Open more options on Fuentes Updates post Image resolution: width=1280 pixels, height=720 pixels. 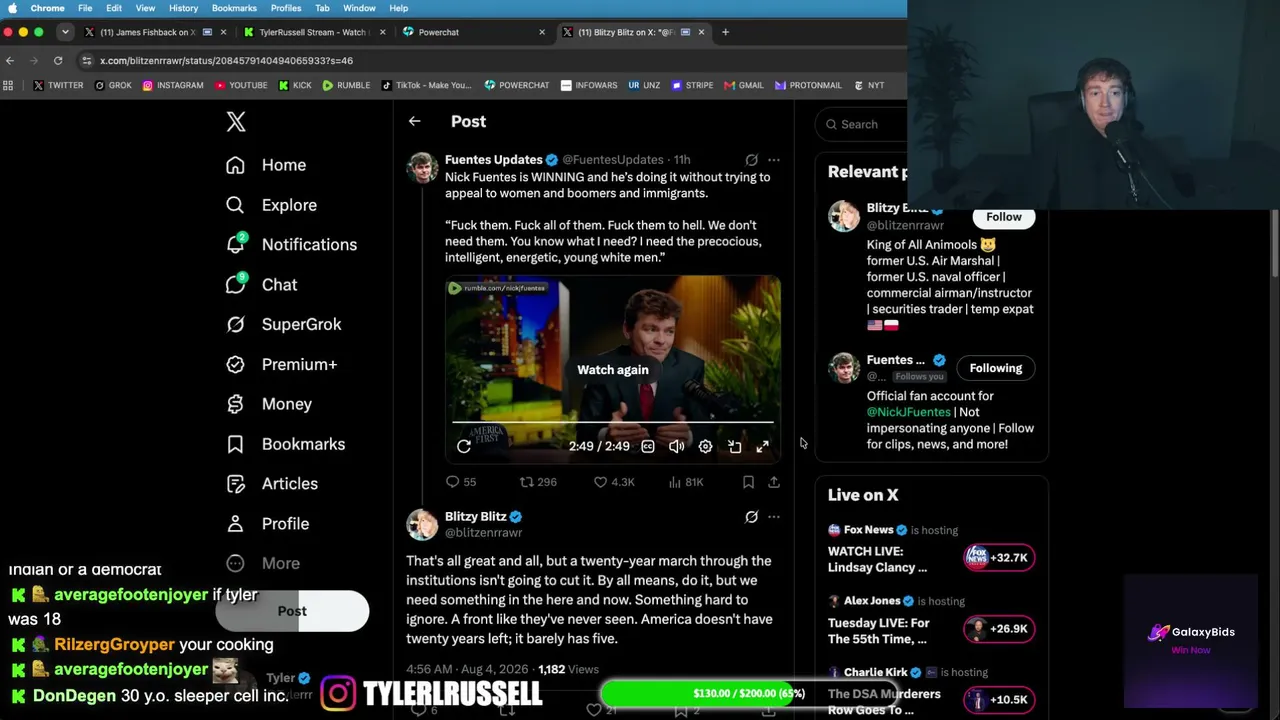(x=774, y=160)
